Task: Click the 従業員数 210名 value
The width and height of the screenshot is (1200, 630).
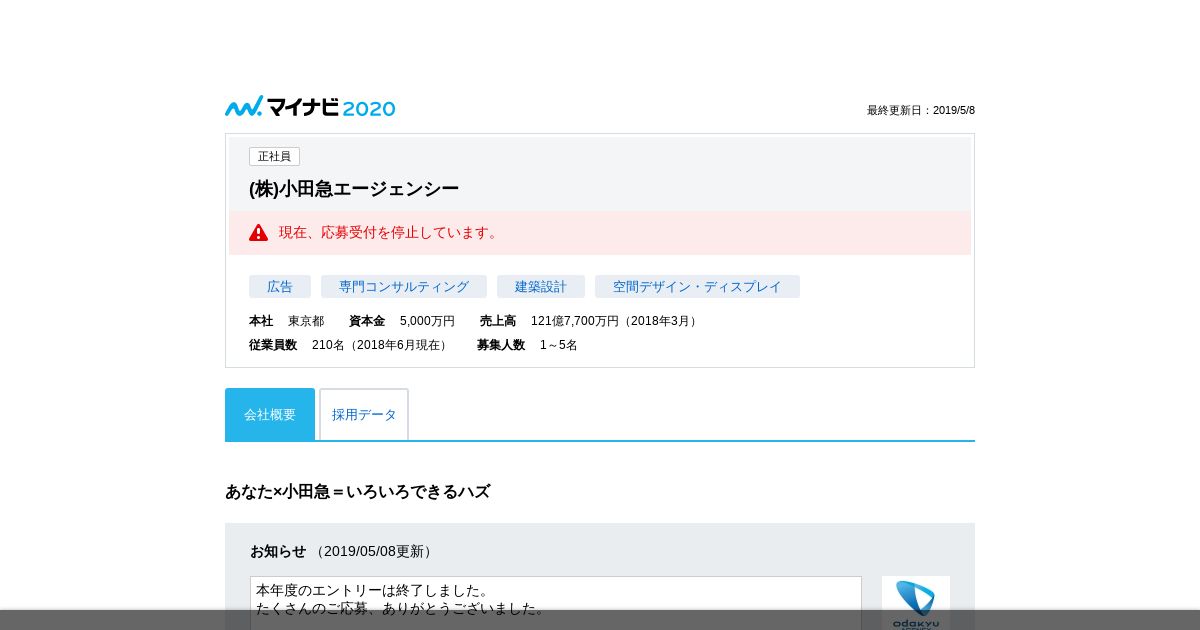Action: tap(350, 345)
